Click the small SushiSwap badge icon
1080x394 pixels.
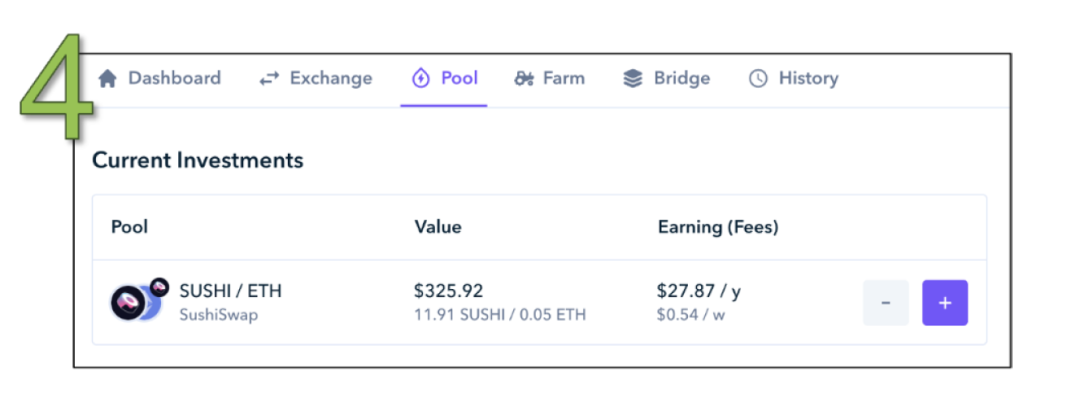pyautogui.click(x=159, y=287)
